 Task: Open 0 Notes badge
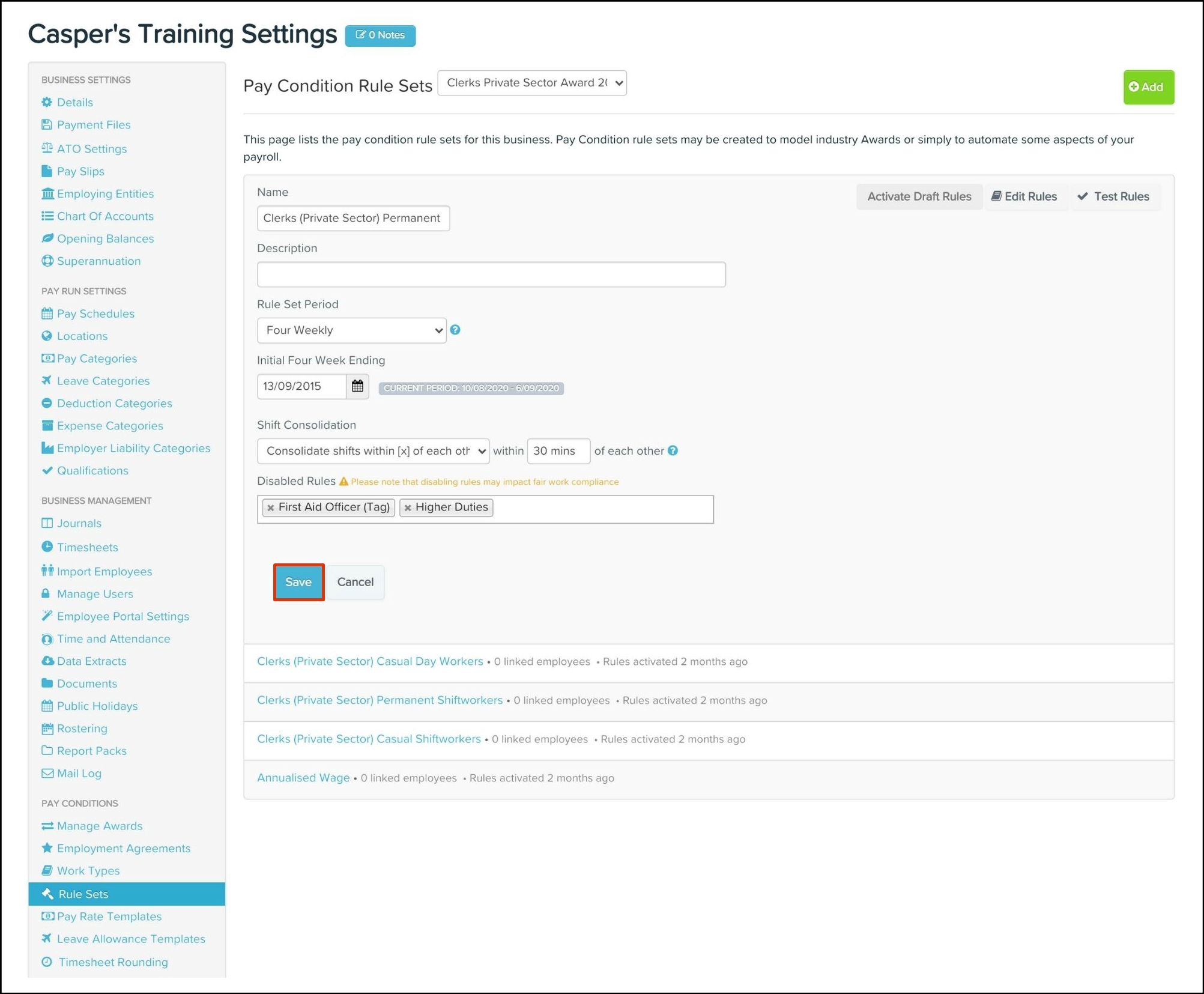coord(380,35)
